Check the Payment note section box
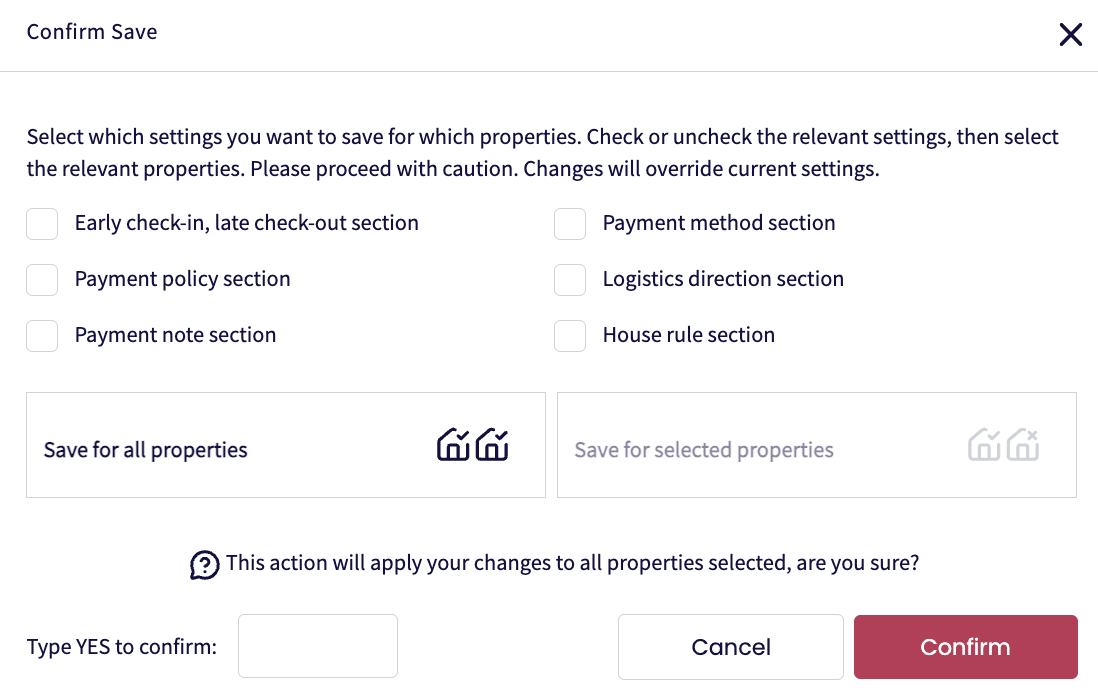This screenshot has height=700, width=1098. 42,336
